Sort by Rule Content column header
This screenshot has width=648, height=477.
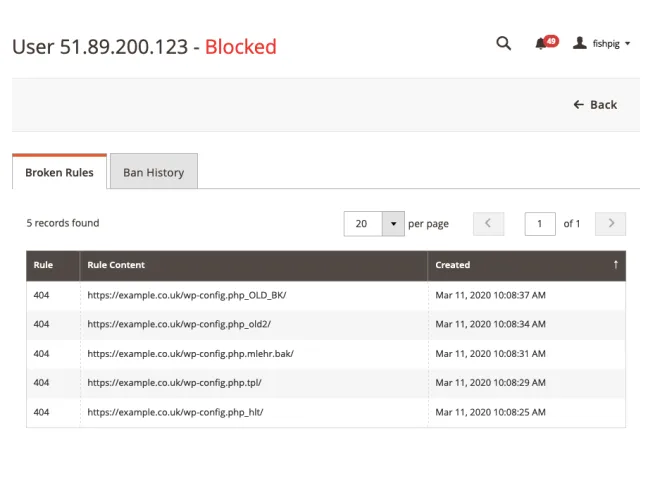click(x=116, y=265)
